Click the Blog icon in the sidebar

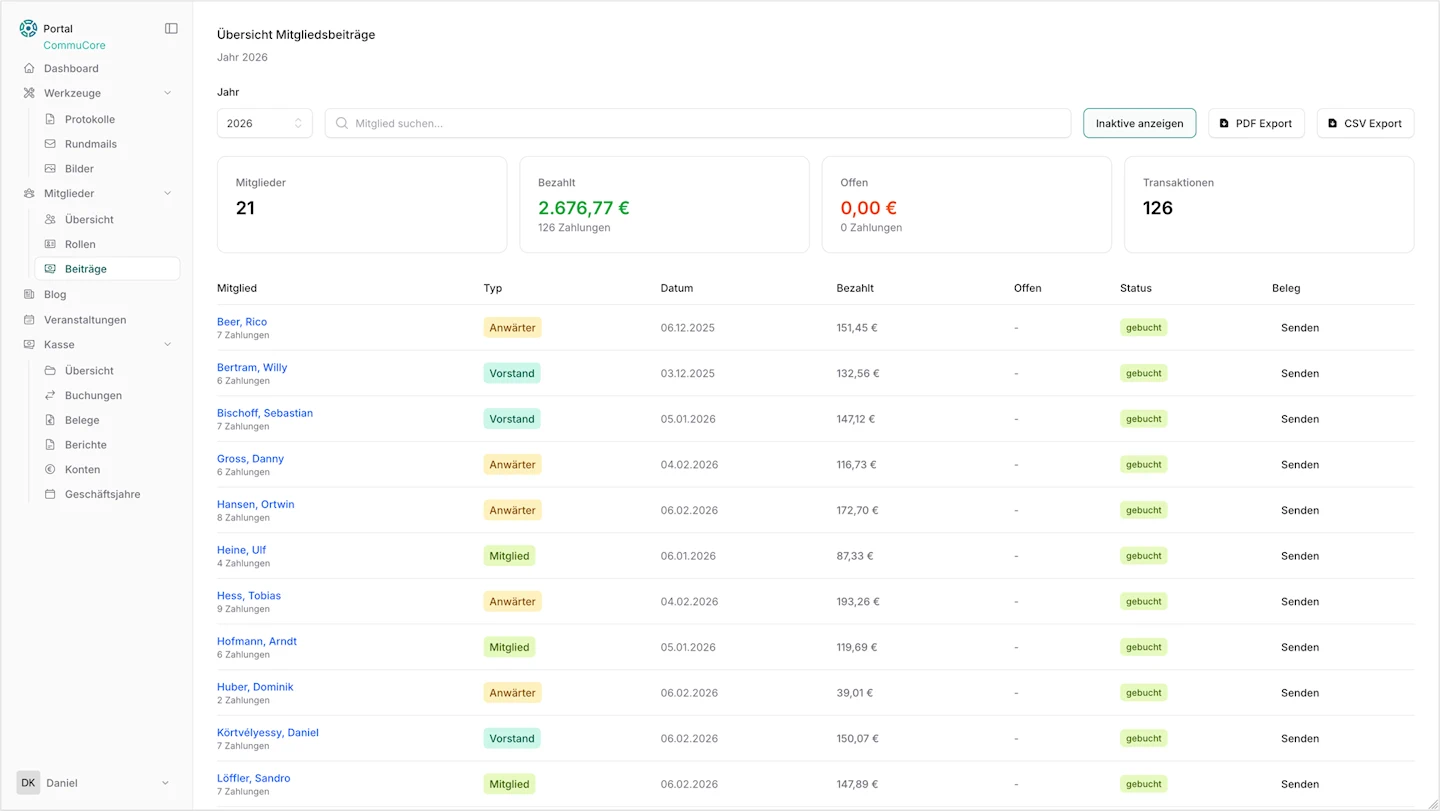coord(29,295)
